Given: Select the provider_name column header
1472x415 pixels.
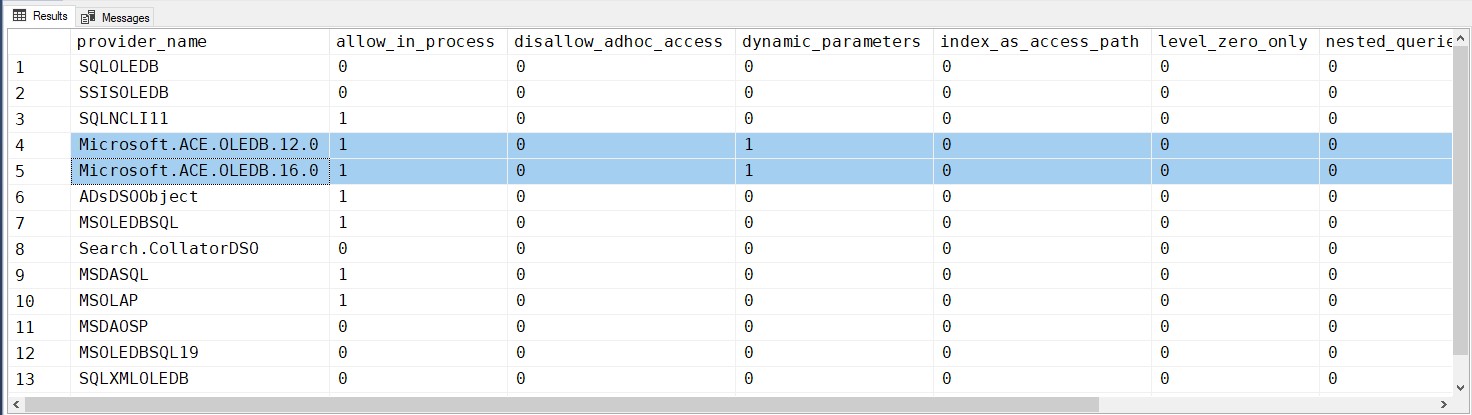Looking at the screenshot, I should tap(200, 41).
